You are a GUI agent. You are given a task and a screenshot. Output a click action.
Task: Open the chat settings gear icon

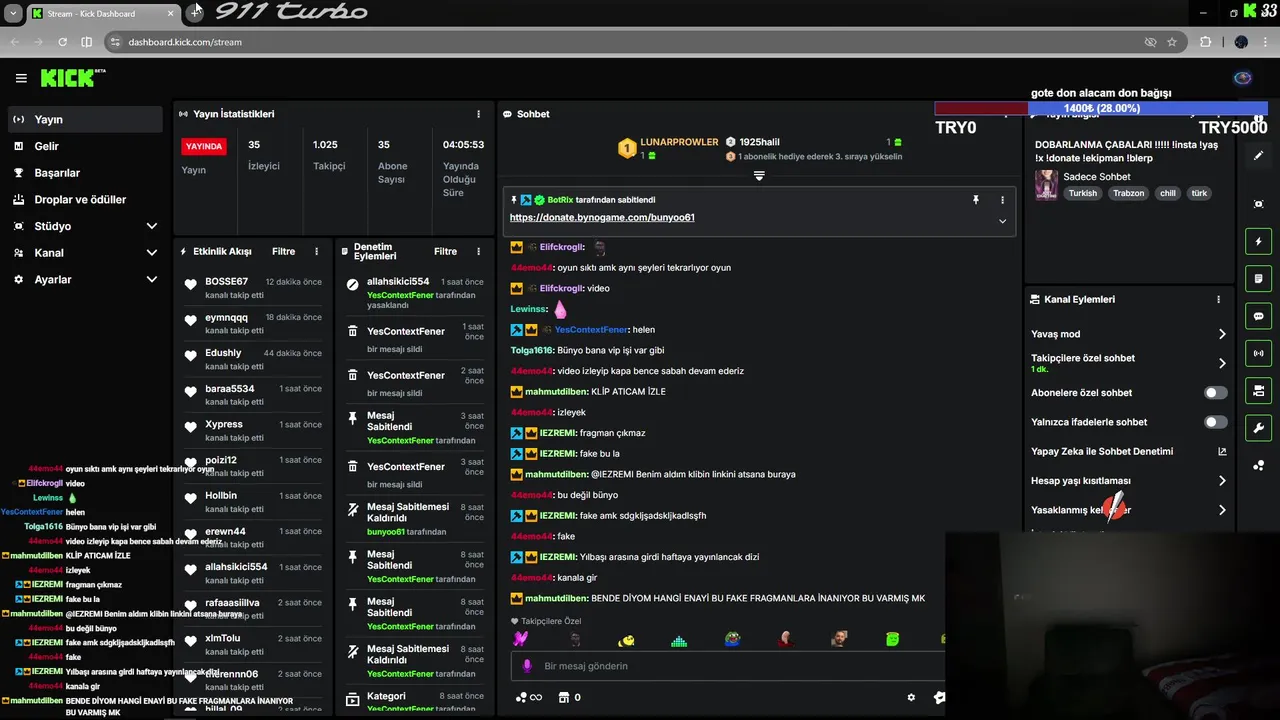[x=911, y=697]
